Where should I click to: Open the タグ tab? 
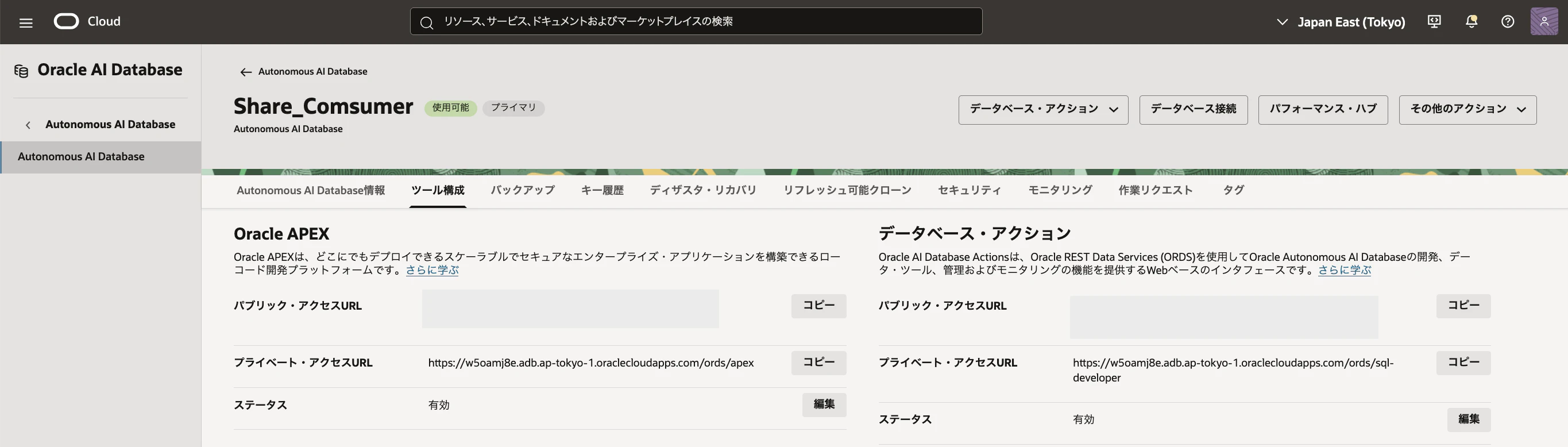coord(1233,190)
